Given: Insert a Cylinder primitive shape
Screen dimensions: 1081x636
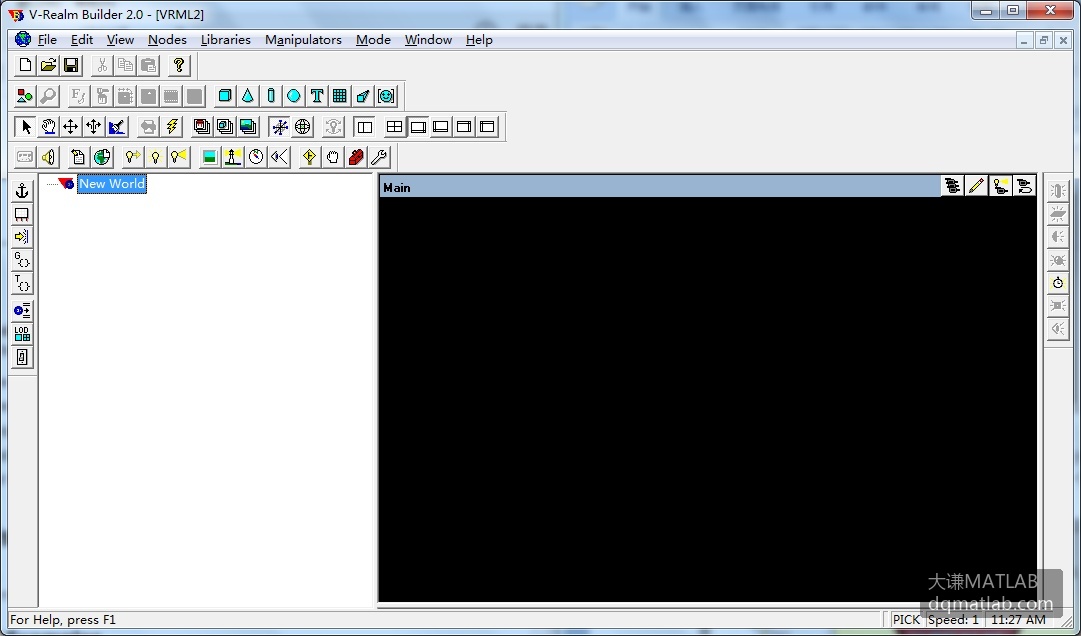Looking at the screenshot, I should coord(271,96).
